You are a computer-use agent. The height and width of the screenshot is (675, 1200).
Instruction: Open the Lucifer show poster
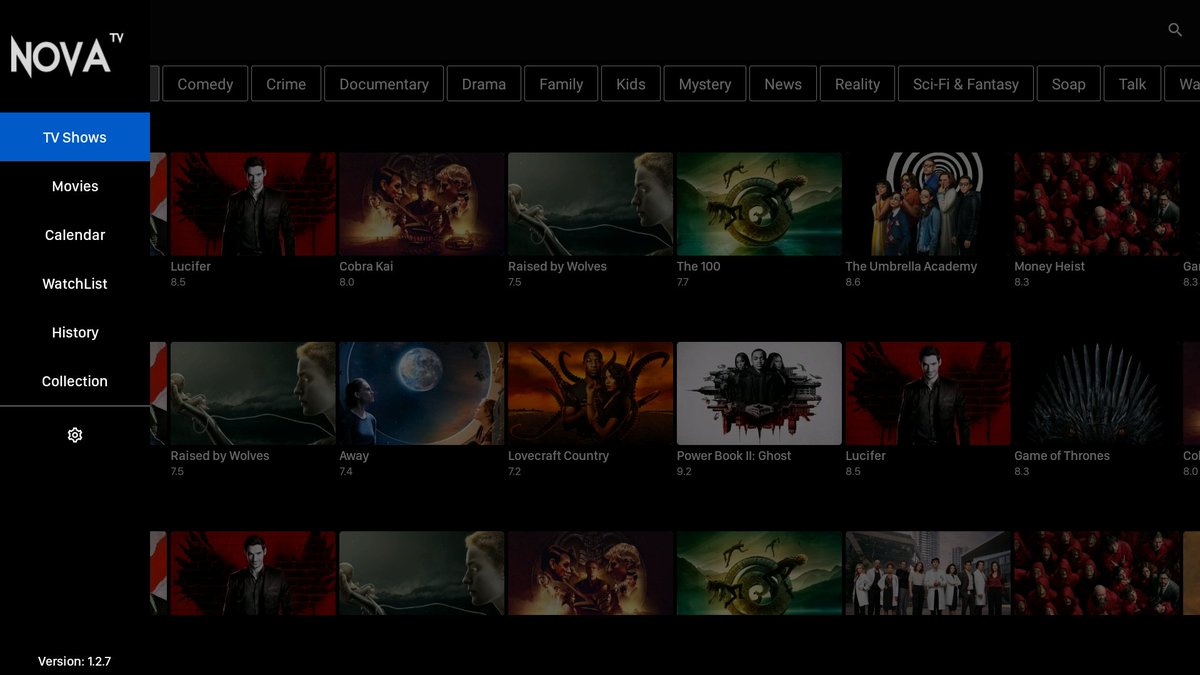(x=252, y=203)
